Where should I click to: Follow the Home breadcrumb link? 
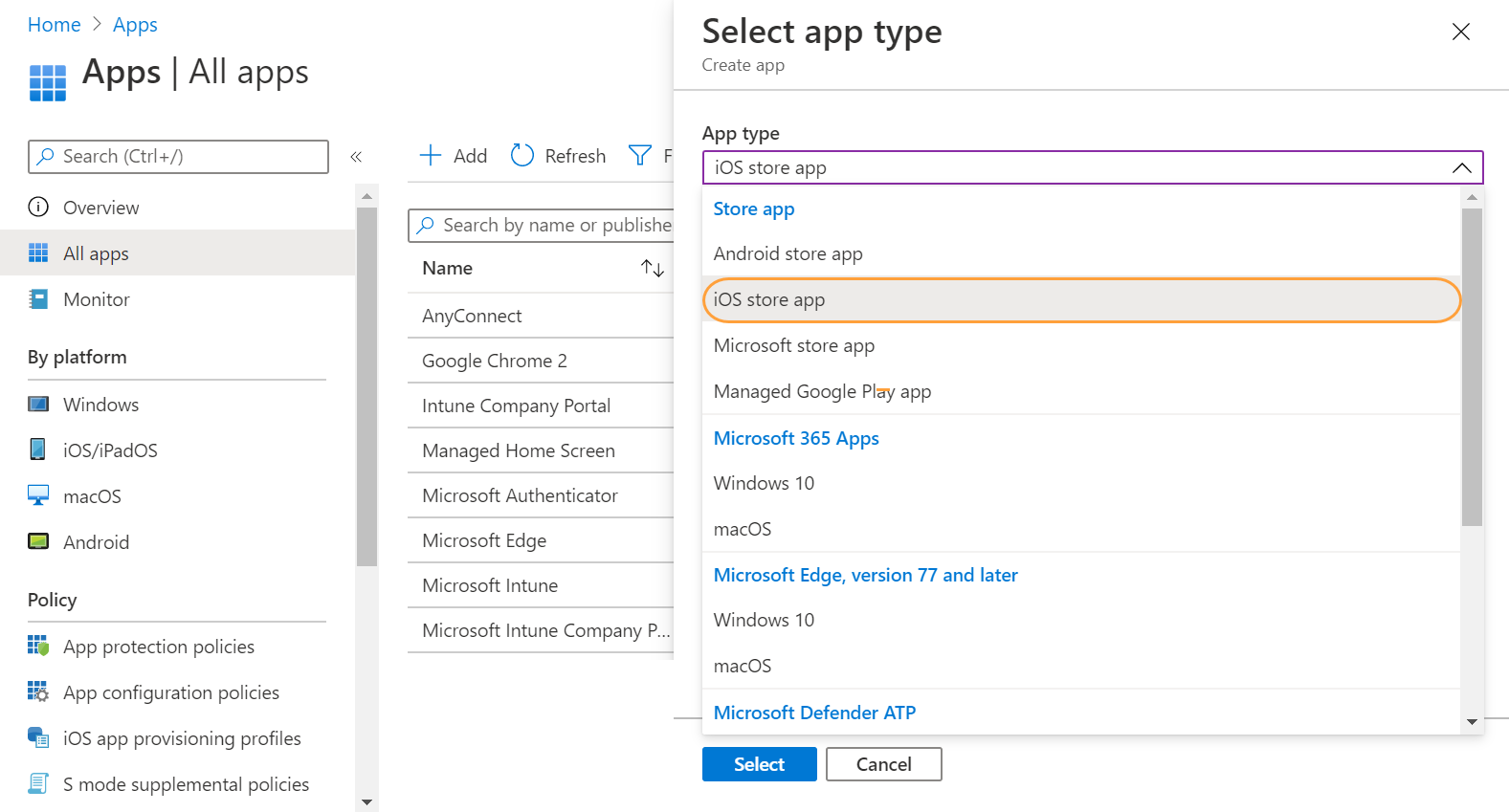coord(54,25)
